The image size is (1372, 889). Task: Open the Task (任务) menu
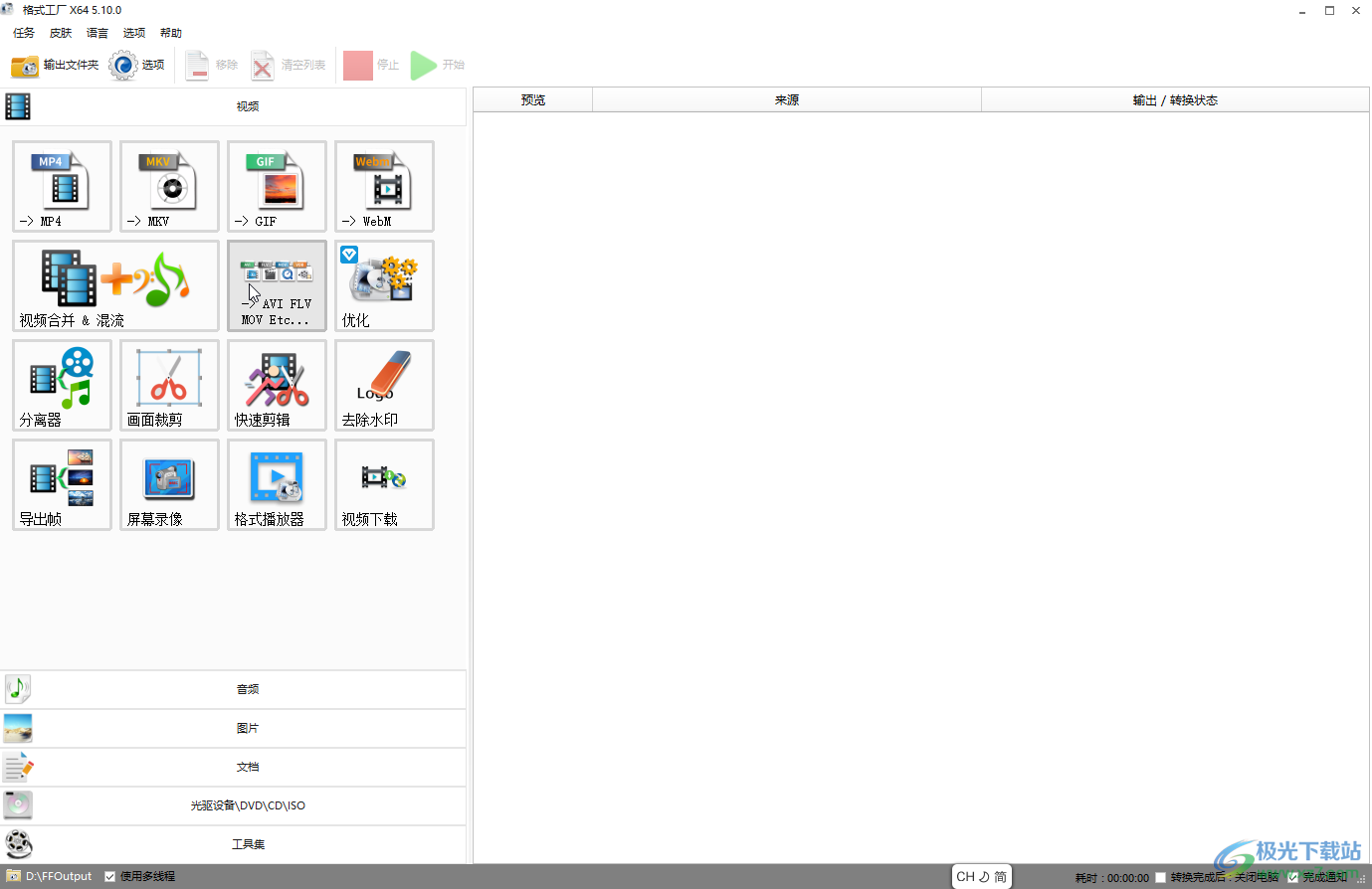pos(24,33)
